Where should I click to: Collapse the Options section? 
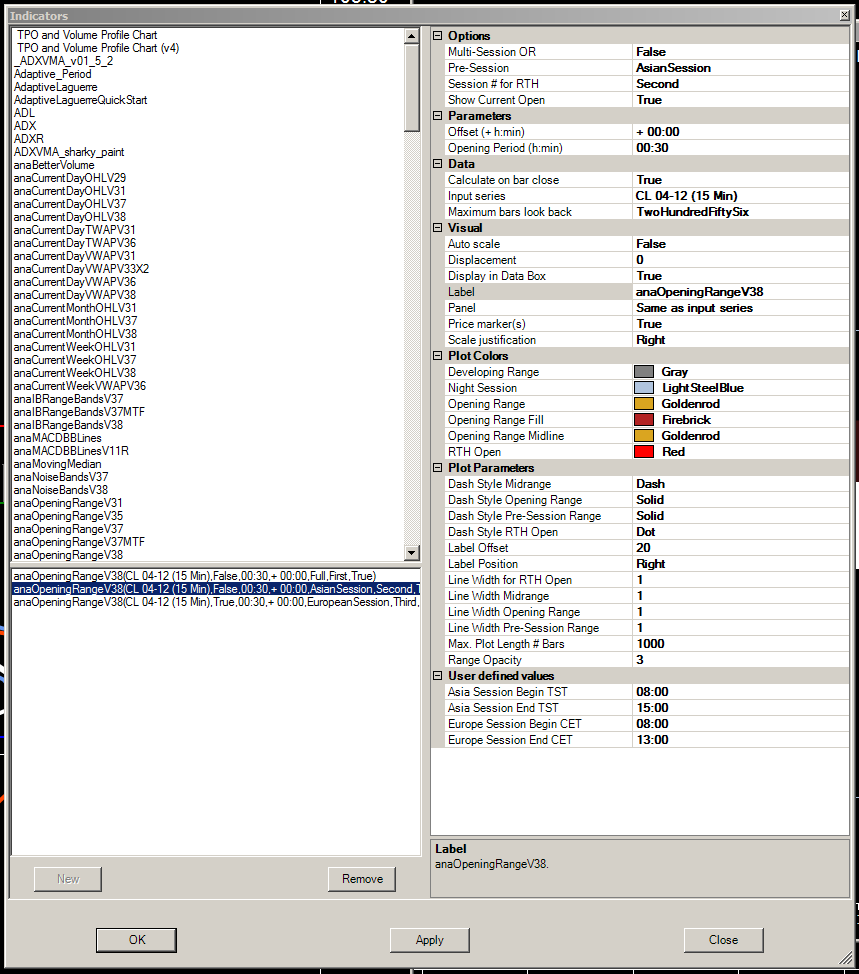click(x=438, y=36)
